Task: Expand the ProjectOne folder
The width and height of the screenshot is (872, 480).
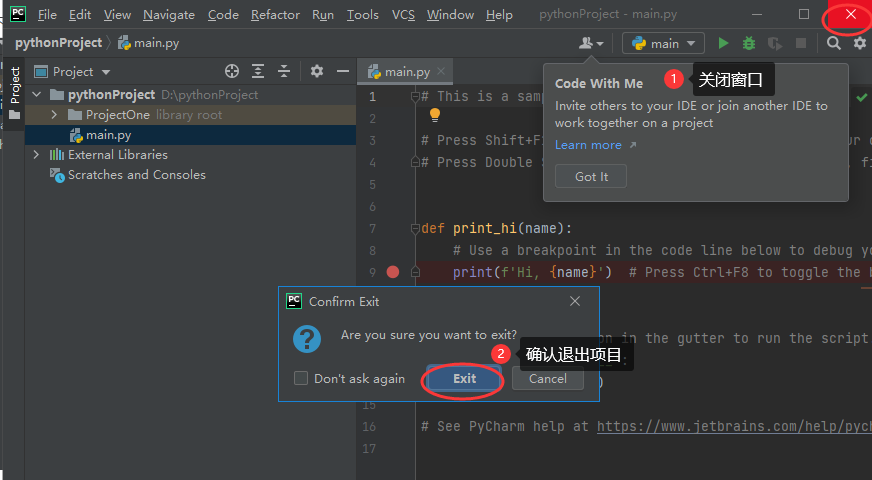Action: tap(54, 115)
